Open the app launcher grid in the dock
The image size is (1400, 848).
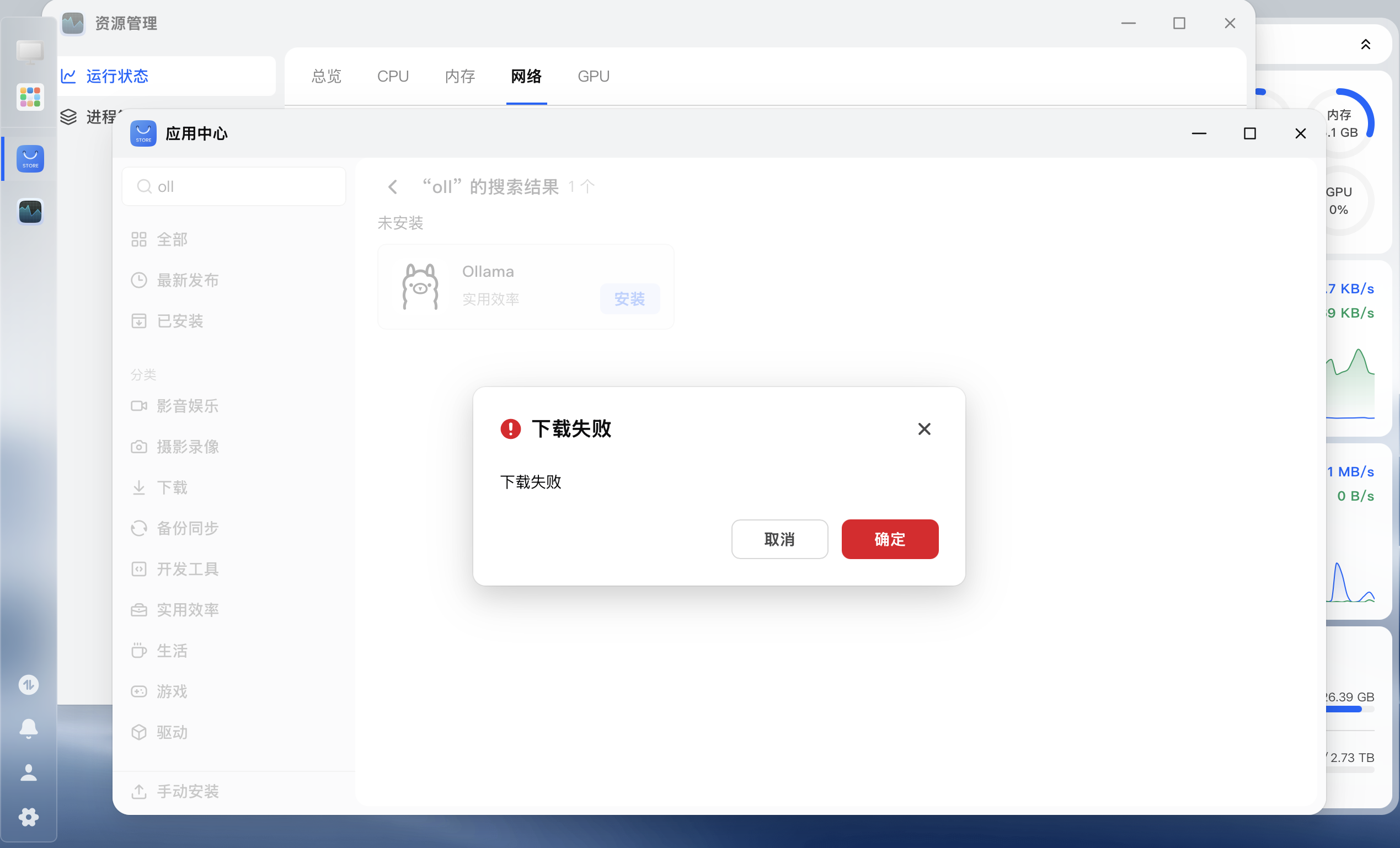point(30,96)
